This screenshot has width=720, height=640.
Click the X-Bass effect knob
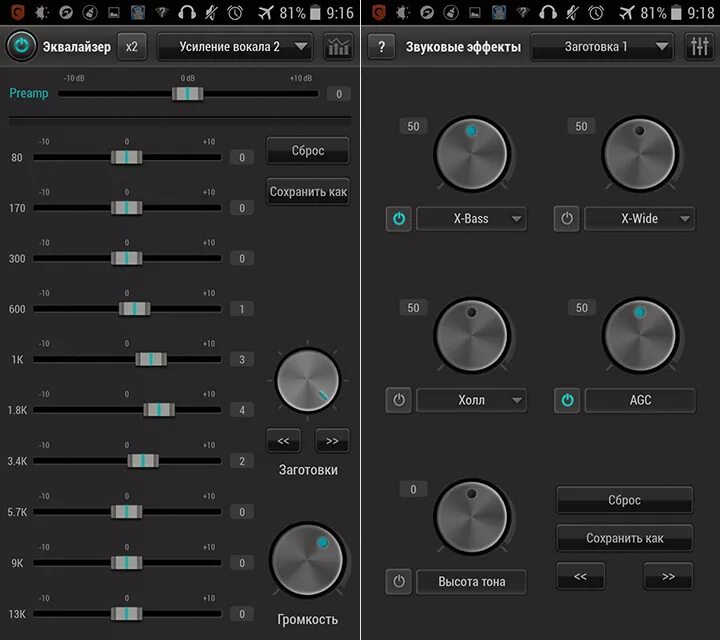472,154
